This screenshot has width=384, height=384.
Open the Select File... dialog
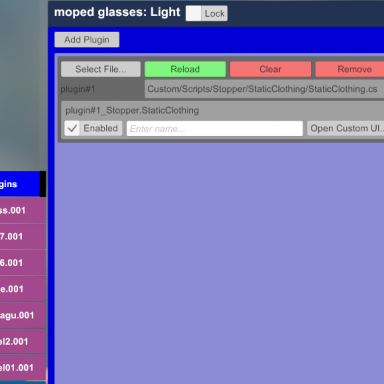(x=101, y=69)
